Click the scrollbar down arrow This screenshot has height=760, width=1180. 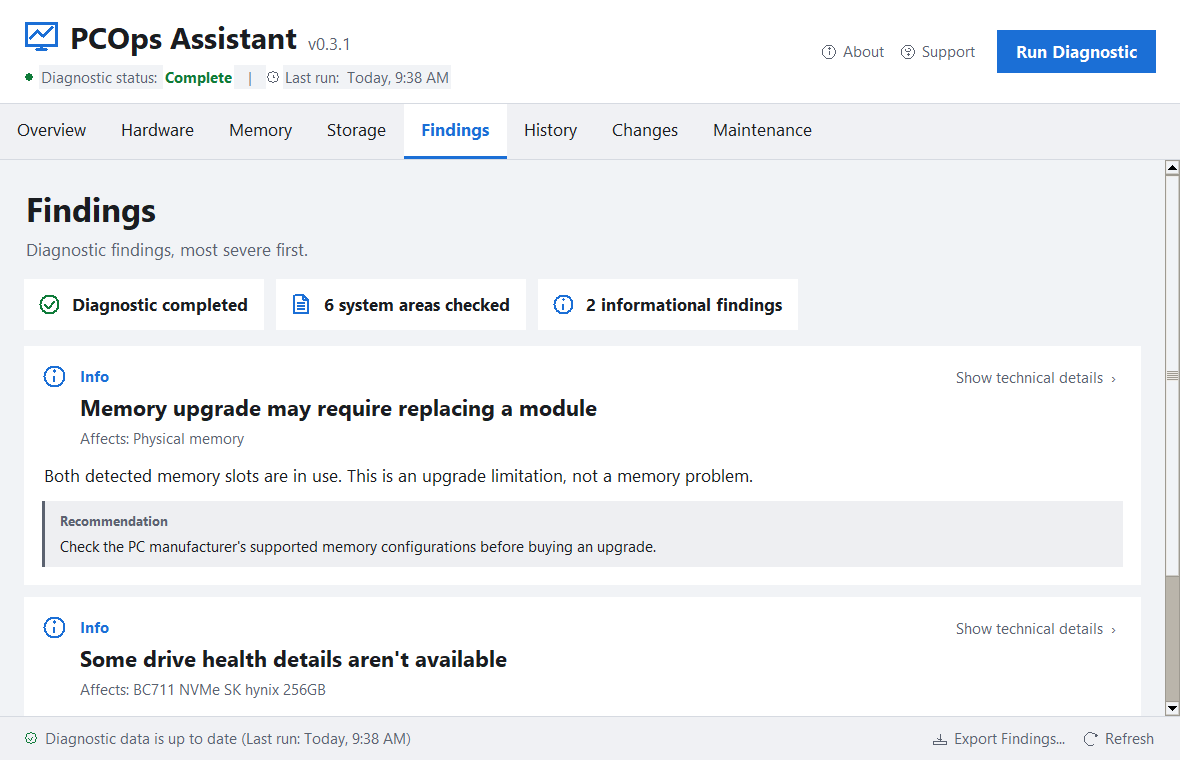(1172, 708)
